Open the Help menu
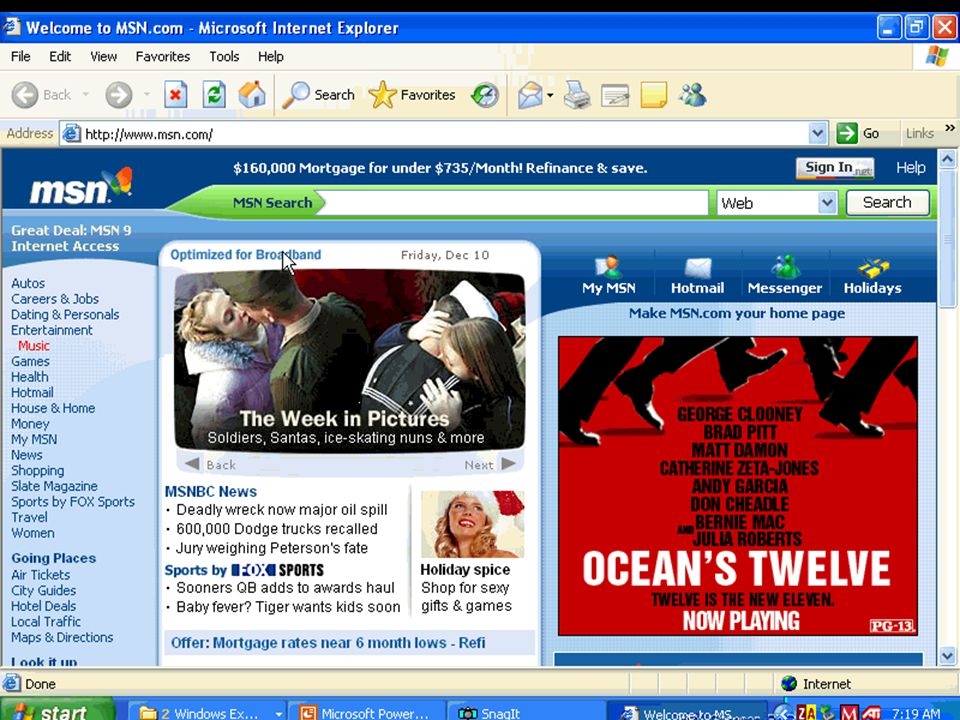960x720 pixels. [271, 56]
